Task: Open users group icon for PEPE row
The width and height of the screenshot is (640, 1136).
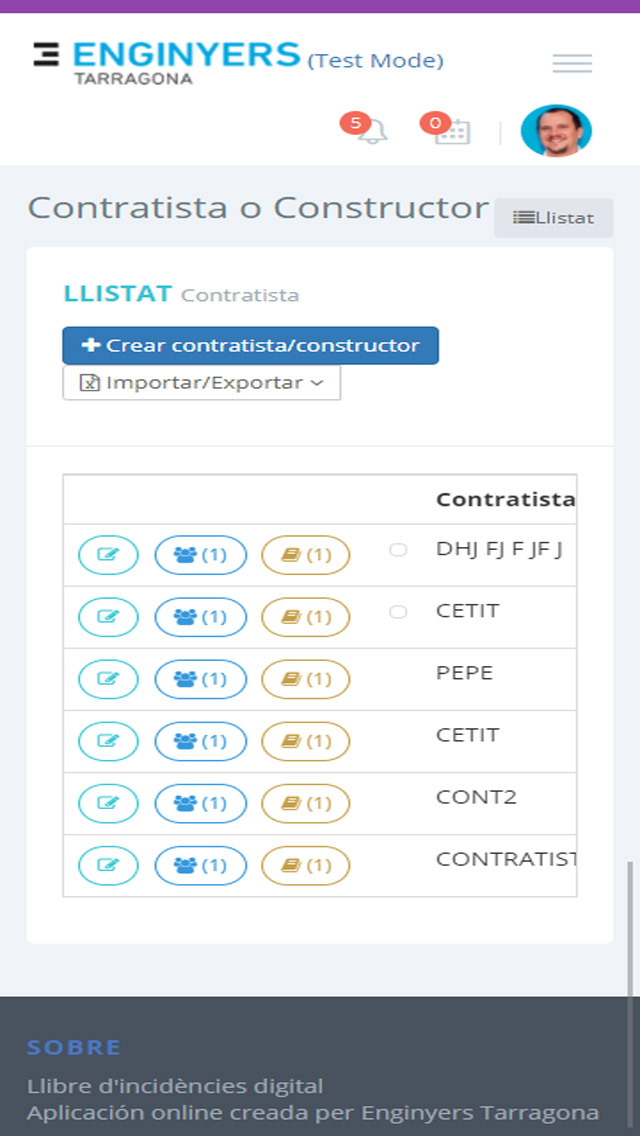Action: click(200, 679)
